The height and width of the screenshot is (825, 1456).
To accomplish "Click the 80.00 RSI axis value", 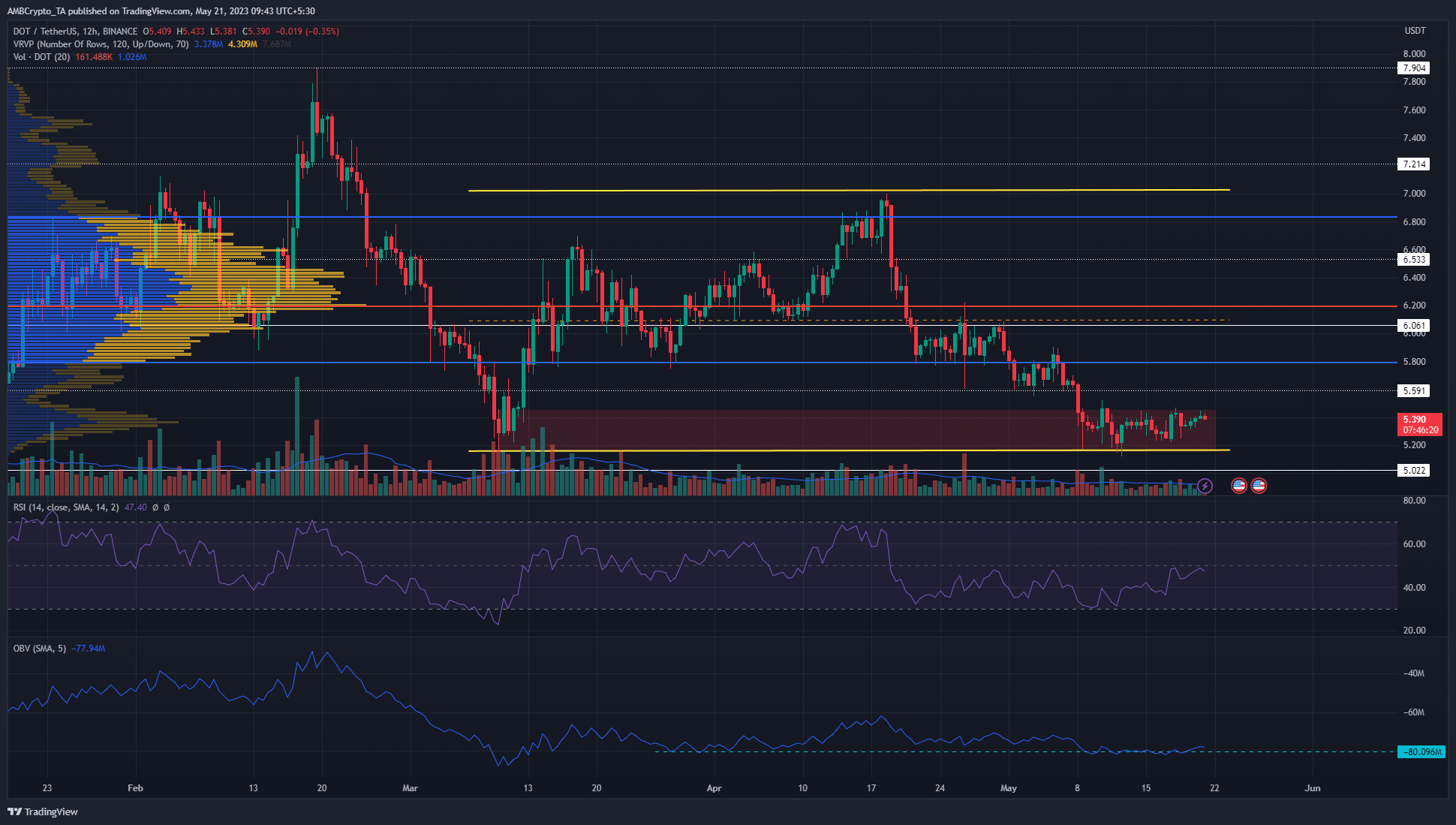I will pos(1415,501).
